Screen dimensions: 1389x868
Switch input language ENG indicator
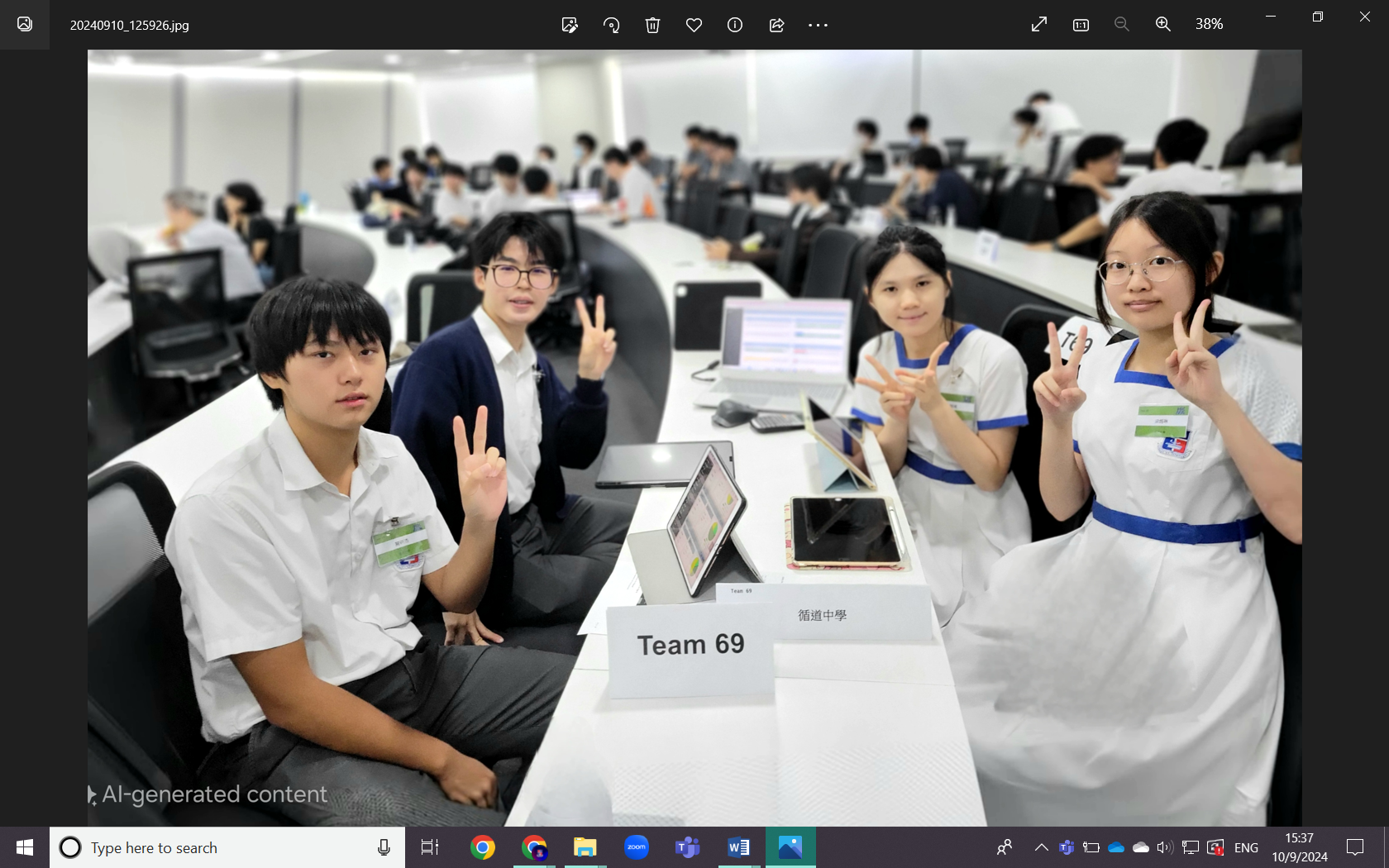pyautogui.click(x=1246, y=847)
